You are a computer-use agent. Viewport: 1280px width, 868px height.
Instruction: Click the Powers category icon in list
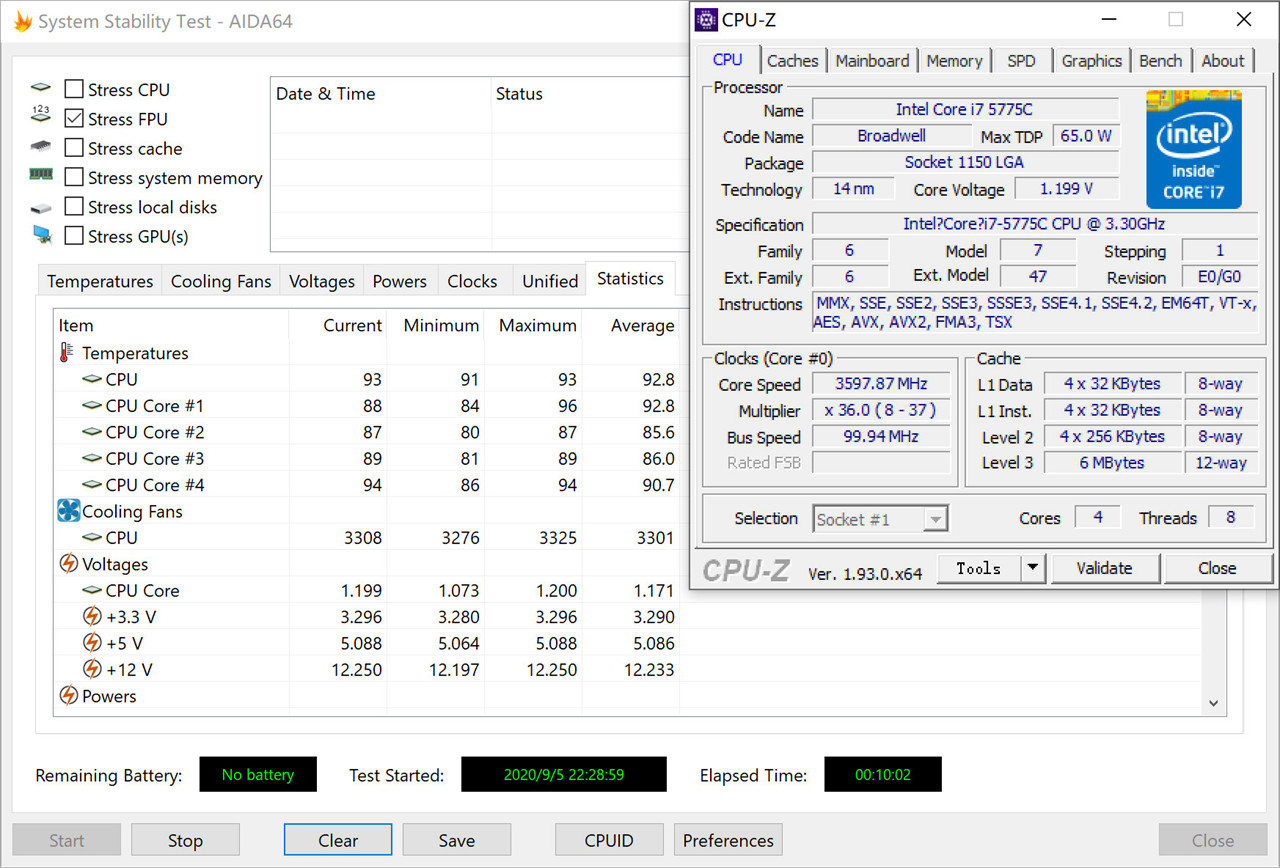[x=68, y=696]
